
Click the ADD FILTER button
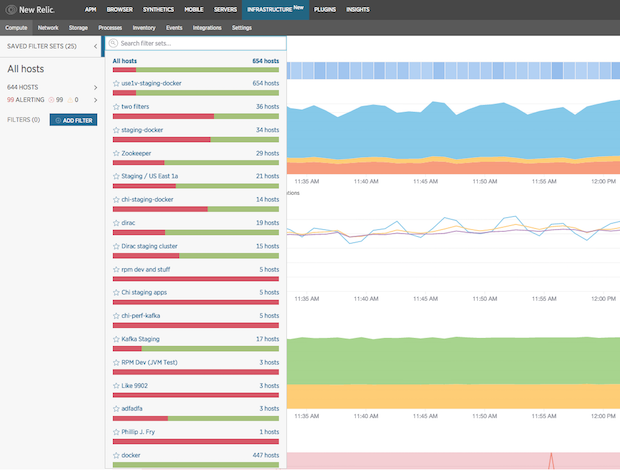(74, 120)
